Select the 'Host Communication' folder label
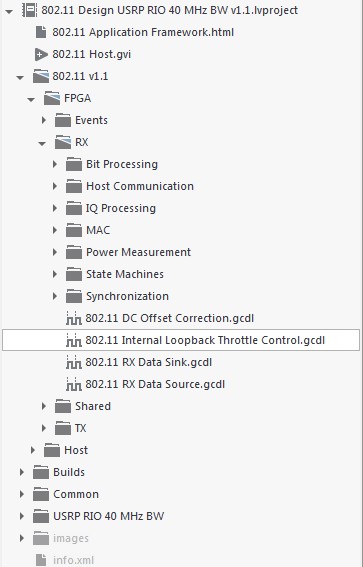Viewport: 363px width, 567px height. coord(140,187)
